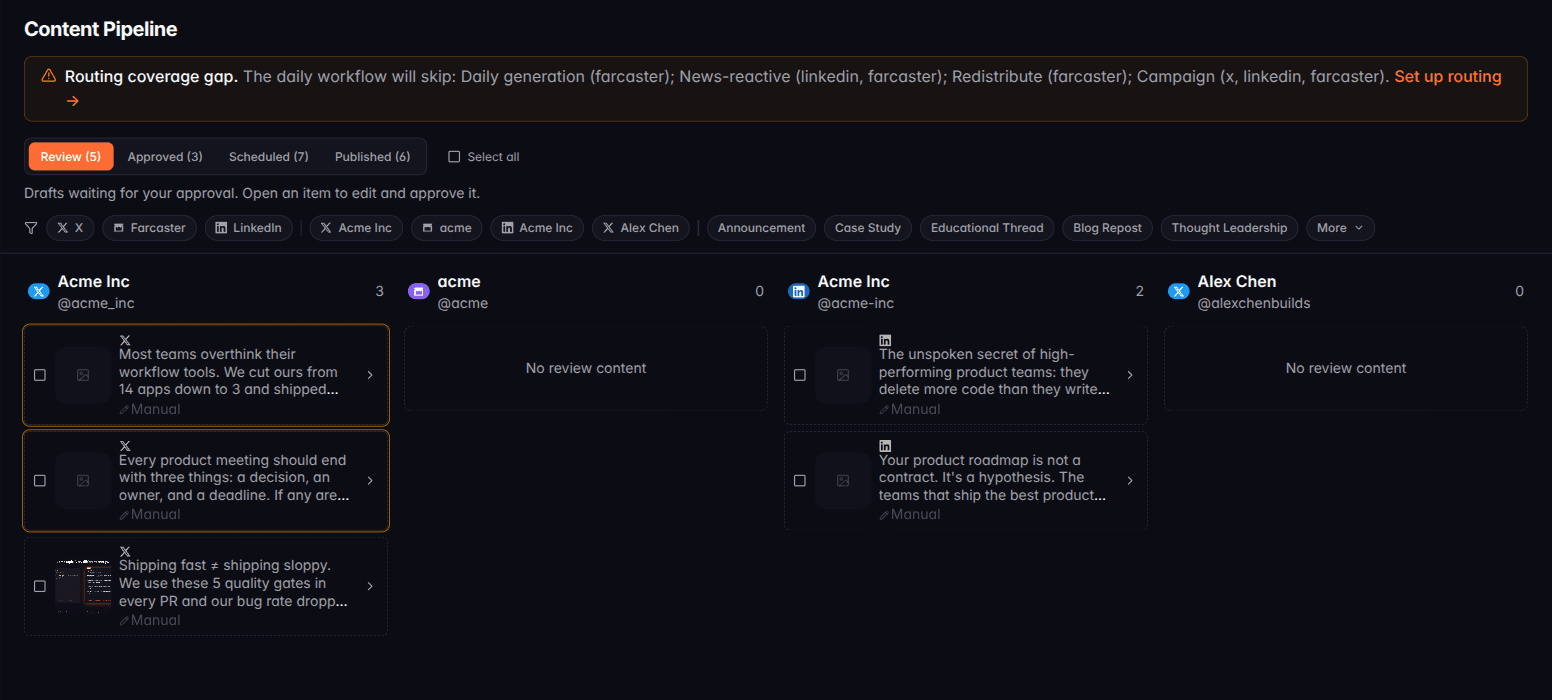Apply the Blog Repost filter
1552x700 pixels.
1107,228
